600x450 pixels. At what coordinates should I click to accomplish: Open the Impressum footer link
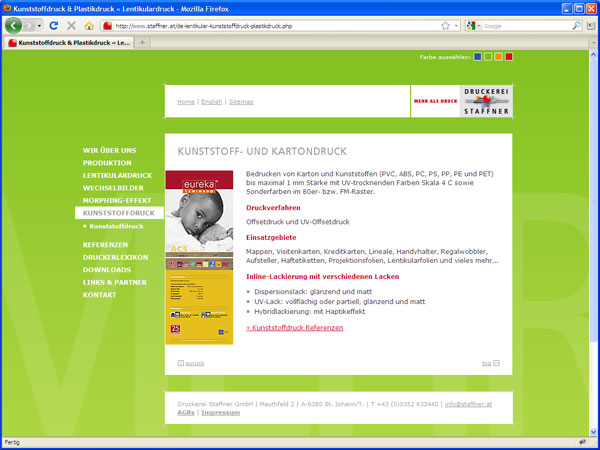click(x=221, y=412)
